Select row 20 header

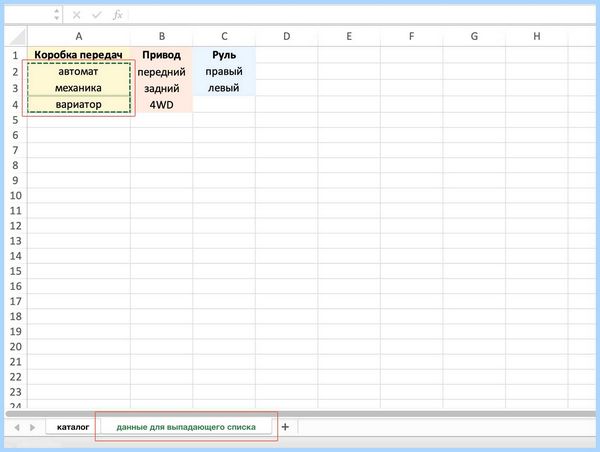pos(15,346)
